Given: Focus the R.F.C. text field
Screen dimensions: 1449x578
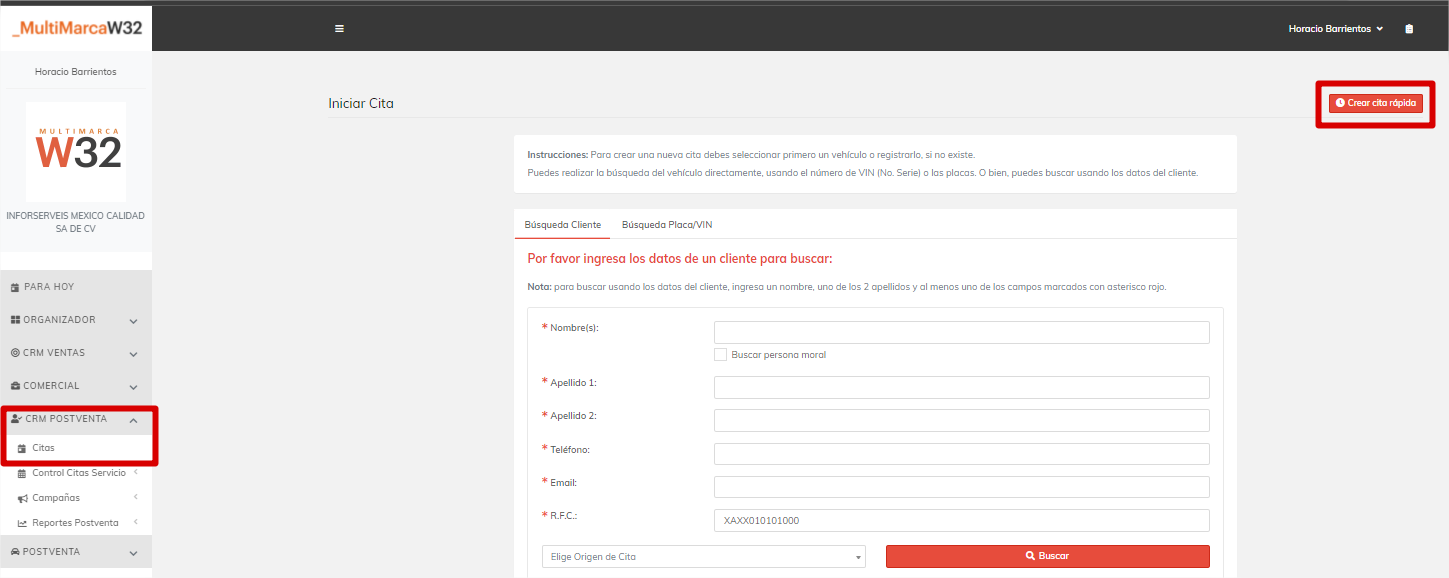Looking at the screenshot, I should (961, 521).
